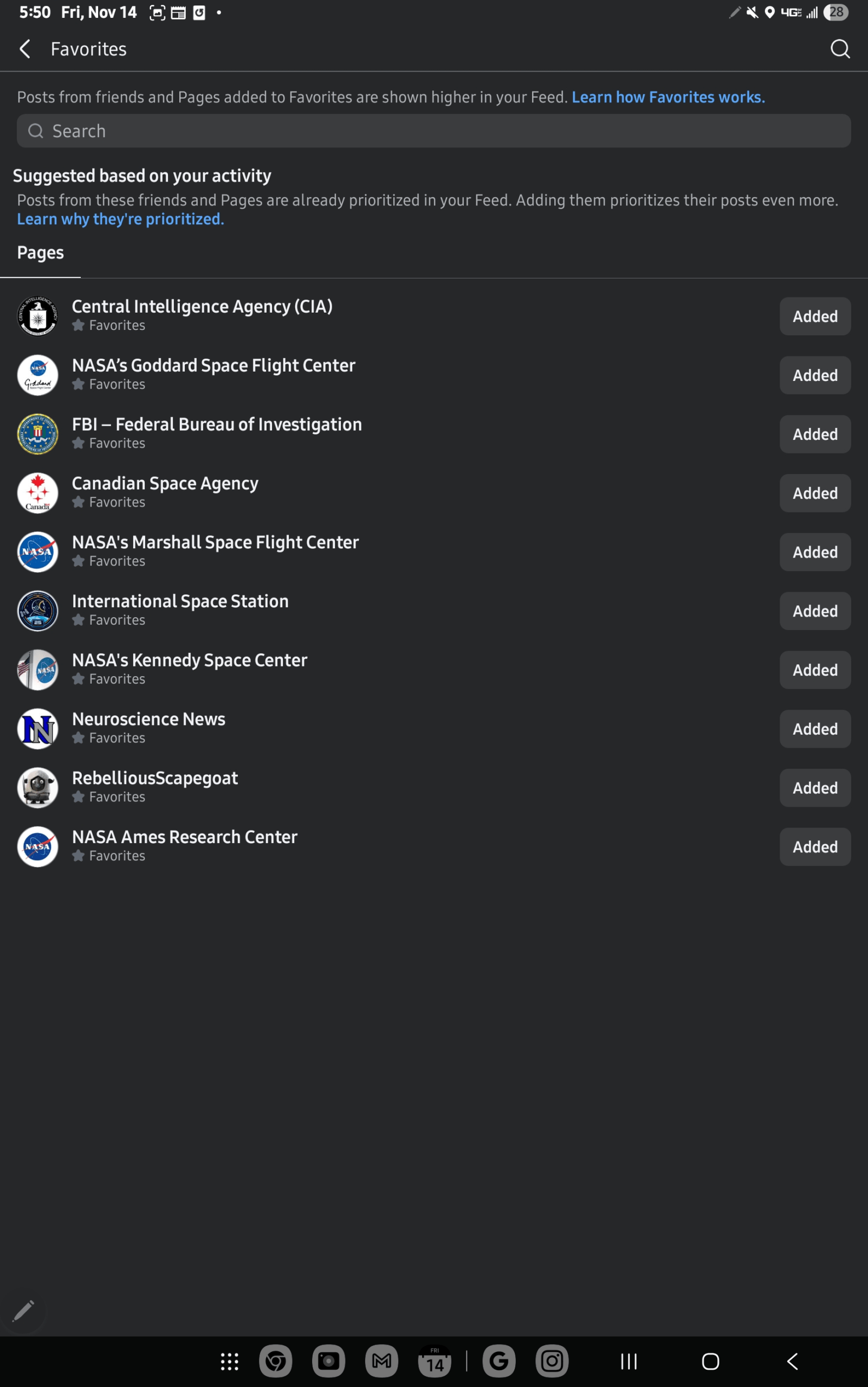Tap the back arrow next to Favorites
Screen dimensions: 868x1387
(25, 49)
